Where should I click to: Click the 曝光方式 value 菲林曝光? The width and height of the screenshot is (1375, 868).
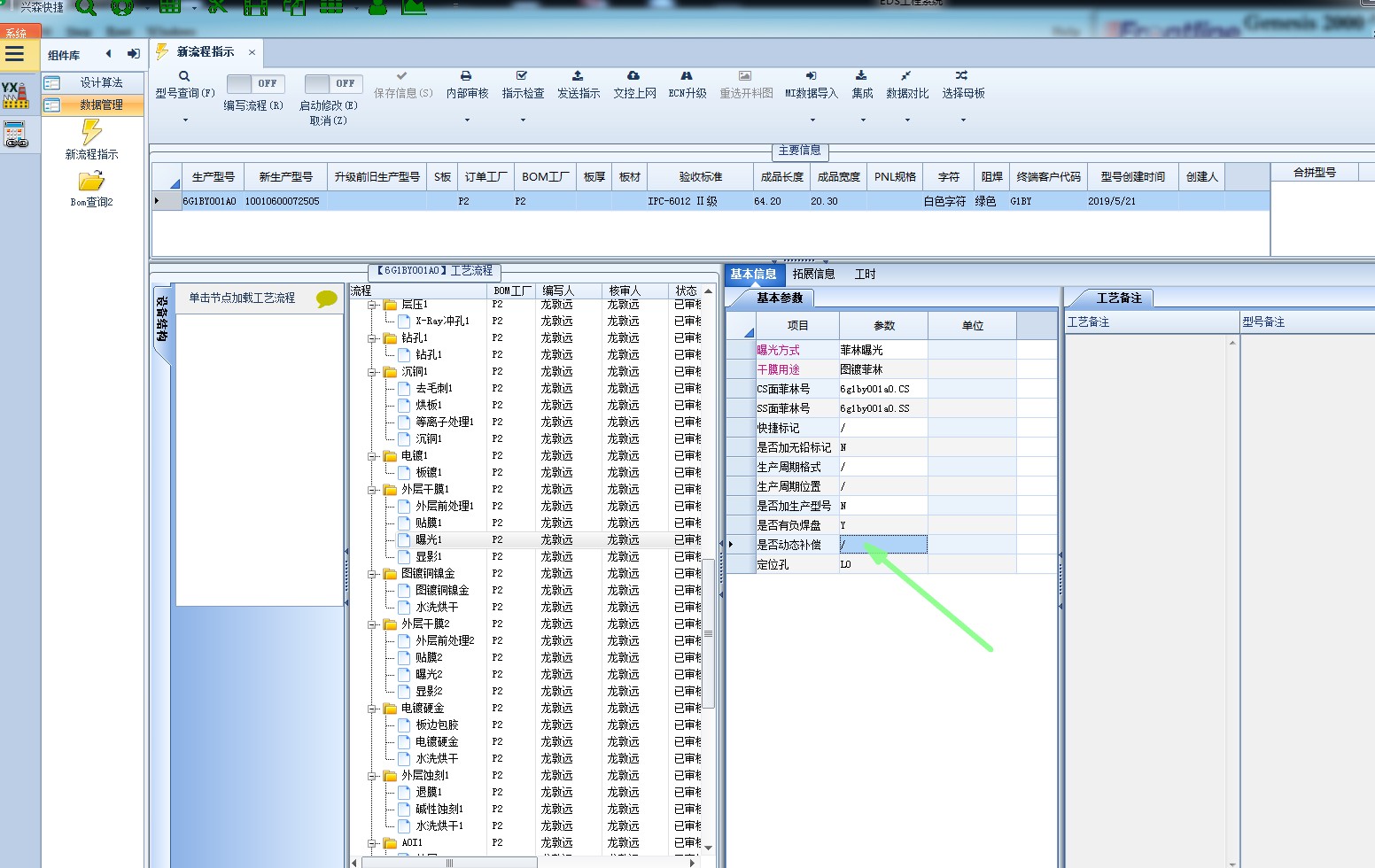click(x=882, y=351)
